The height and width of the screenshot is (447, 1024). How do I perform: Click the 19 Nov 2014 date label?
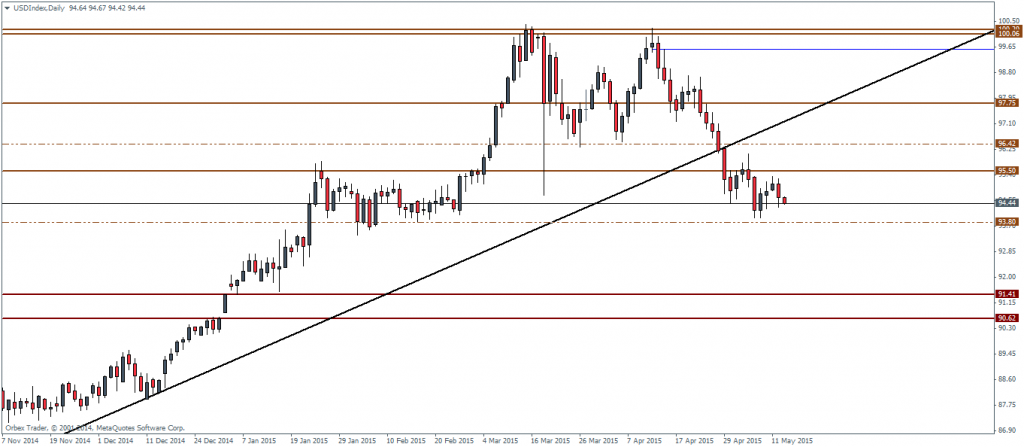click(71, 441)
